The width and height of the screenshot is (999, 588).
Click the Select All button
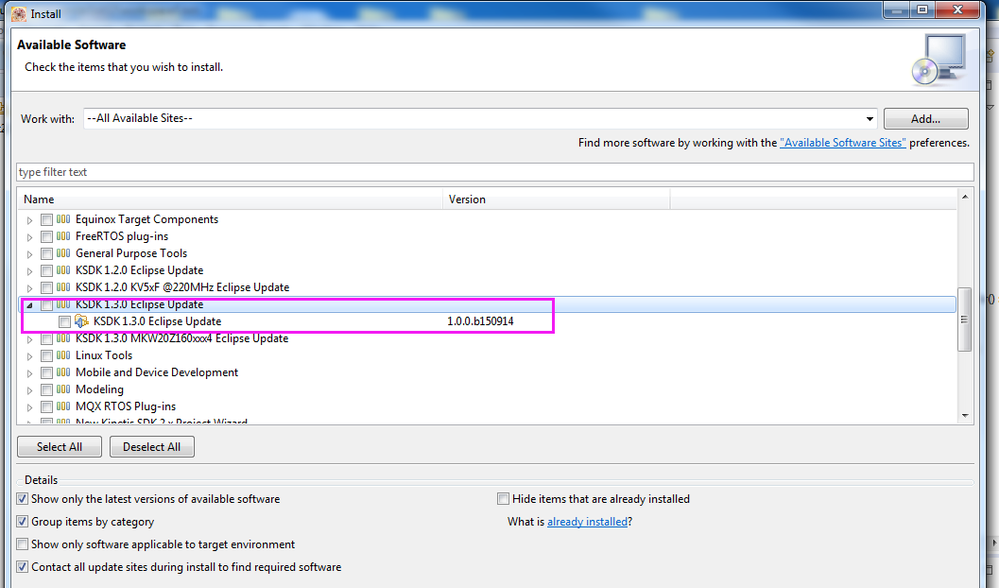pyautogui.click(x=59, y=447)
